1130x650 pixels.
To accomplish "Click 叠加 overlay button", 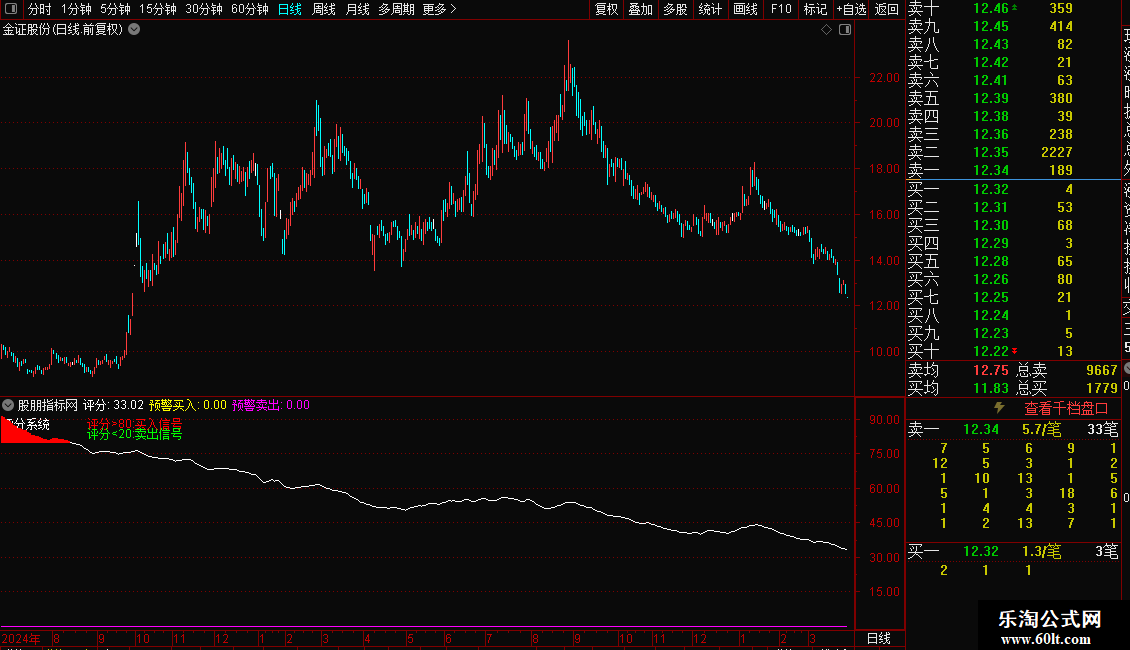I will point(641,9).
